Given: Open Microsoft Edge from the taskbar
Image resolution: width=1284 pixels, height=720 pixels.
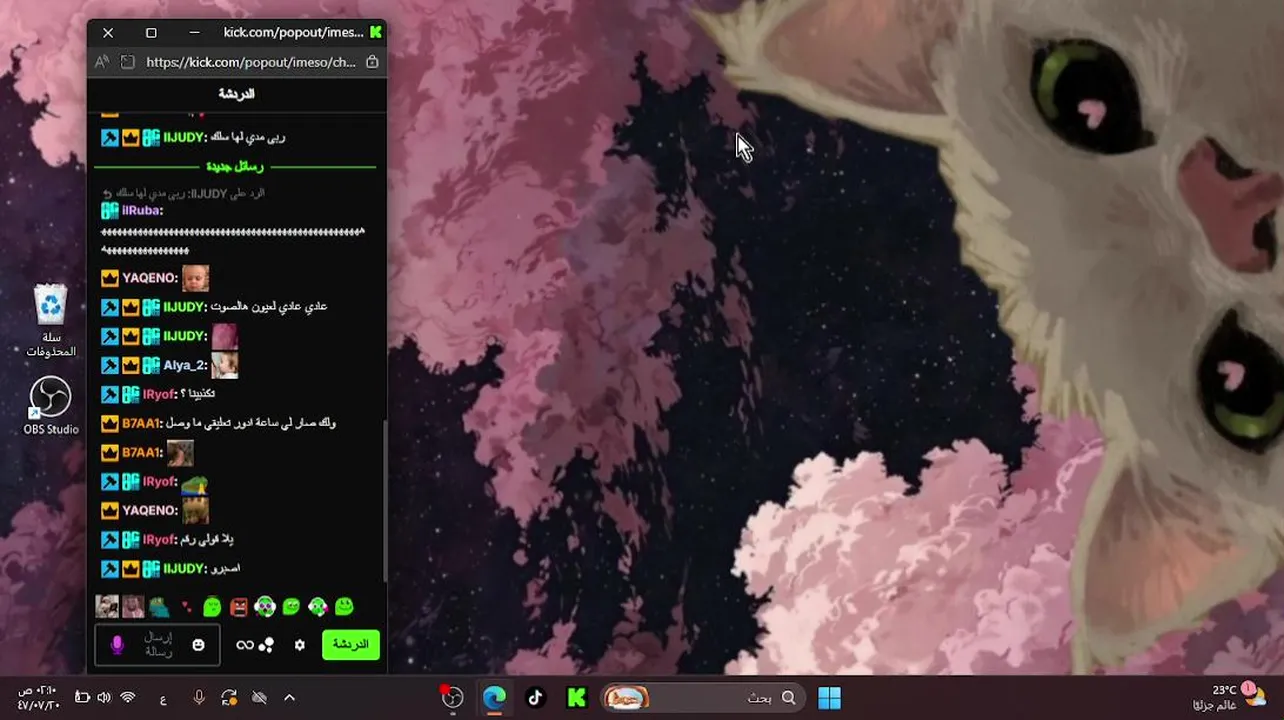Looking at the screenshot, I should pyautogui.click(x=494, y=698).
